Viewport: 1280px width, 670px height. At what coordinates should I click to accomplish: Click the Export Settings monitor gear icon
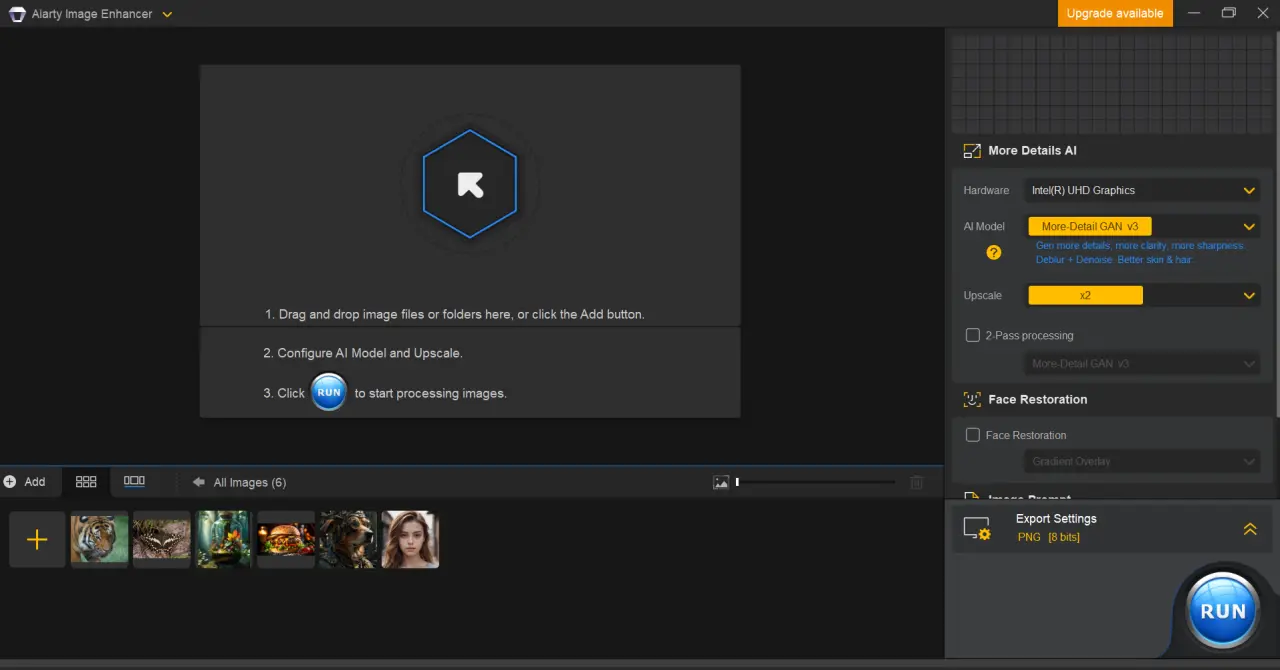977,529
